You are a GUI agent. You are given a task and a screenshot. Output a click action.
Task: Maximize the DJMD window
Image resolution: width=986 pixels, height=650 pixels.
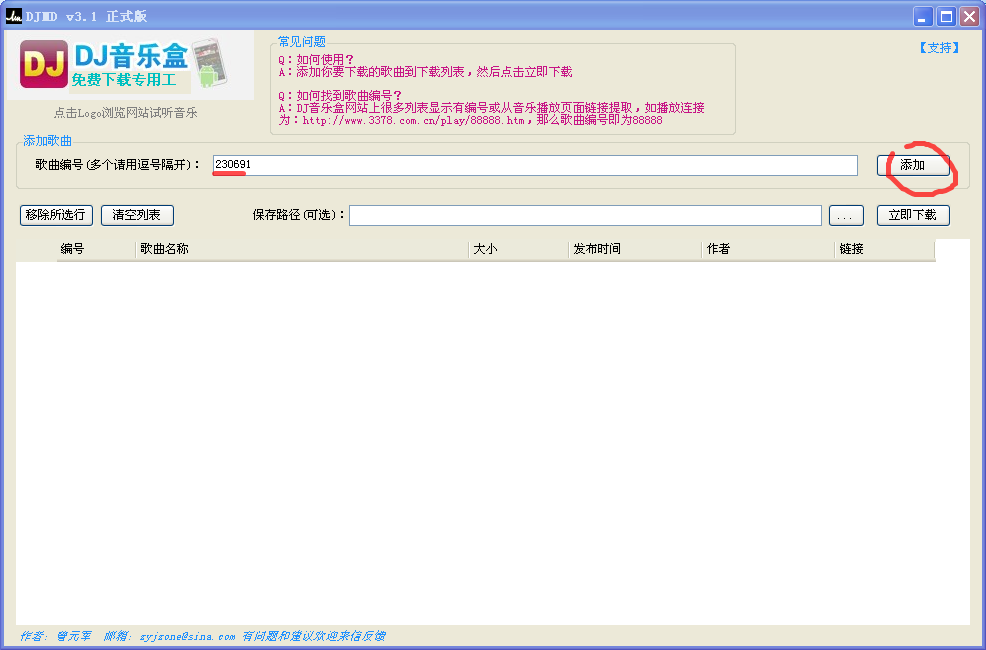pyautogui.click(x=946, y=16)
